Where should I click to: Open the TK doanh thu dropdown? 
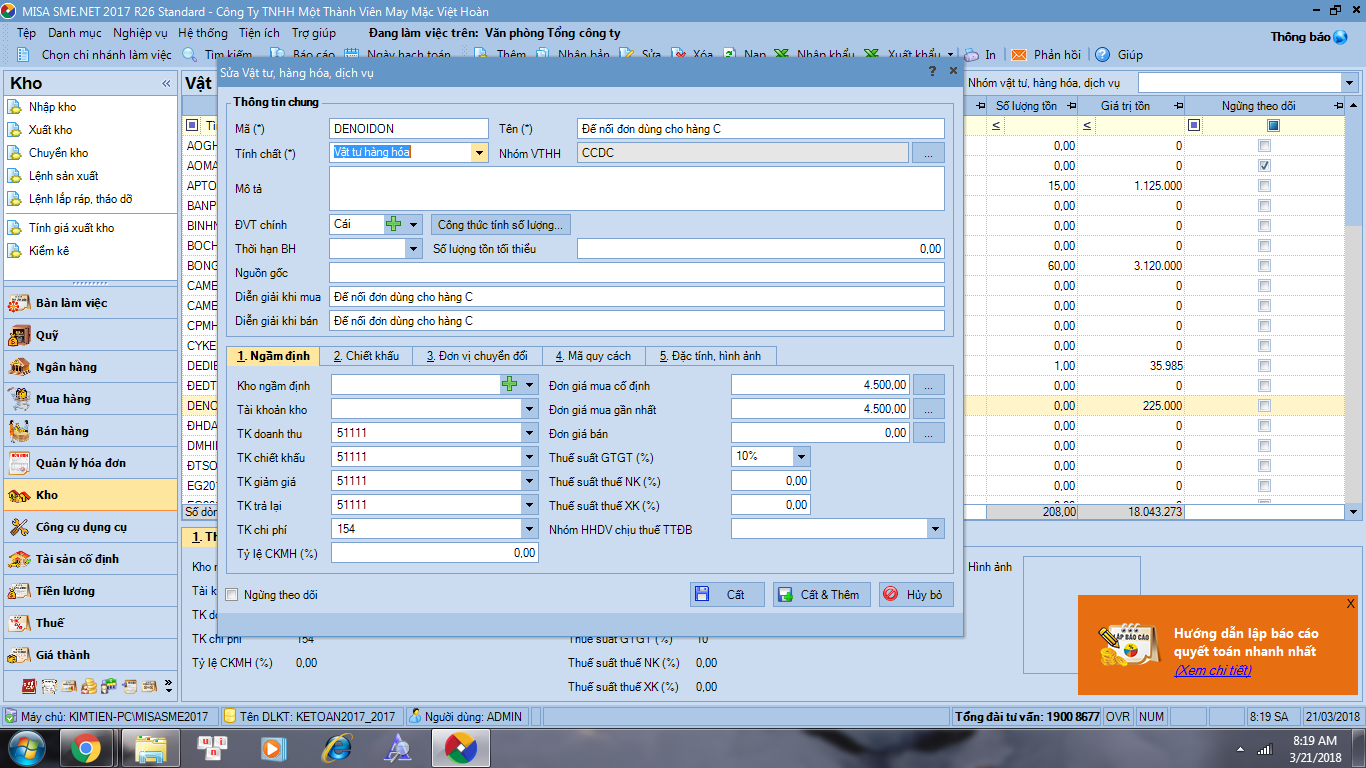pyautogui.click(x=529, y=433)
